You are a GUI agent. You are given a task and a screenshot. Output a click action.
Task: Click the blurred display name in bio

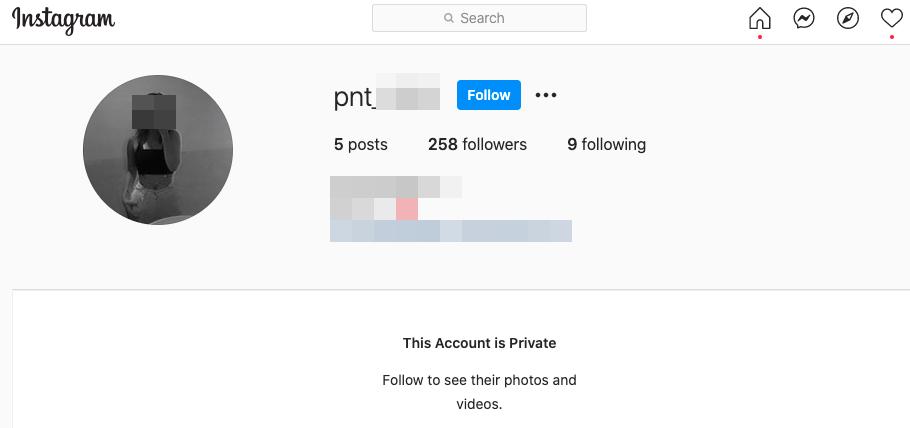click(x=395, y=187)
